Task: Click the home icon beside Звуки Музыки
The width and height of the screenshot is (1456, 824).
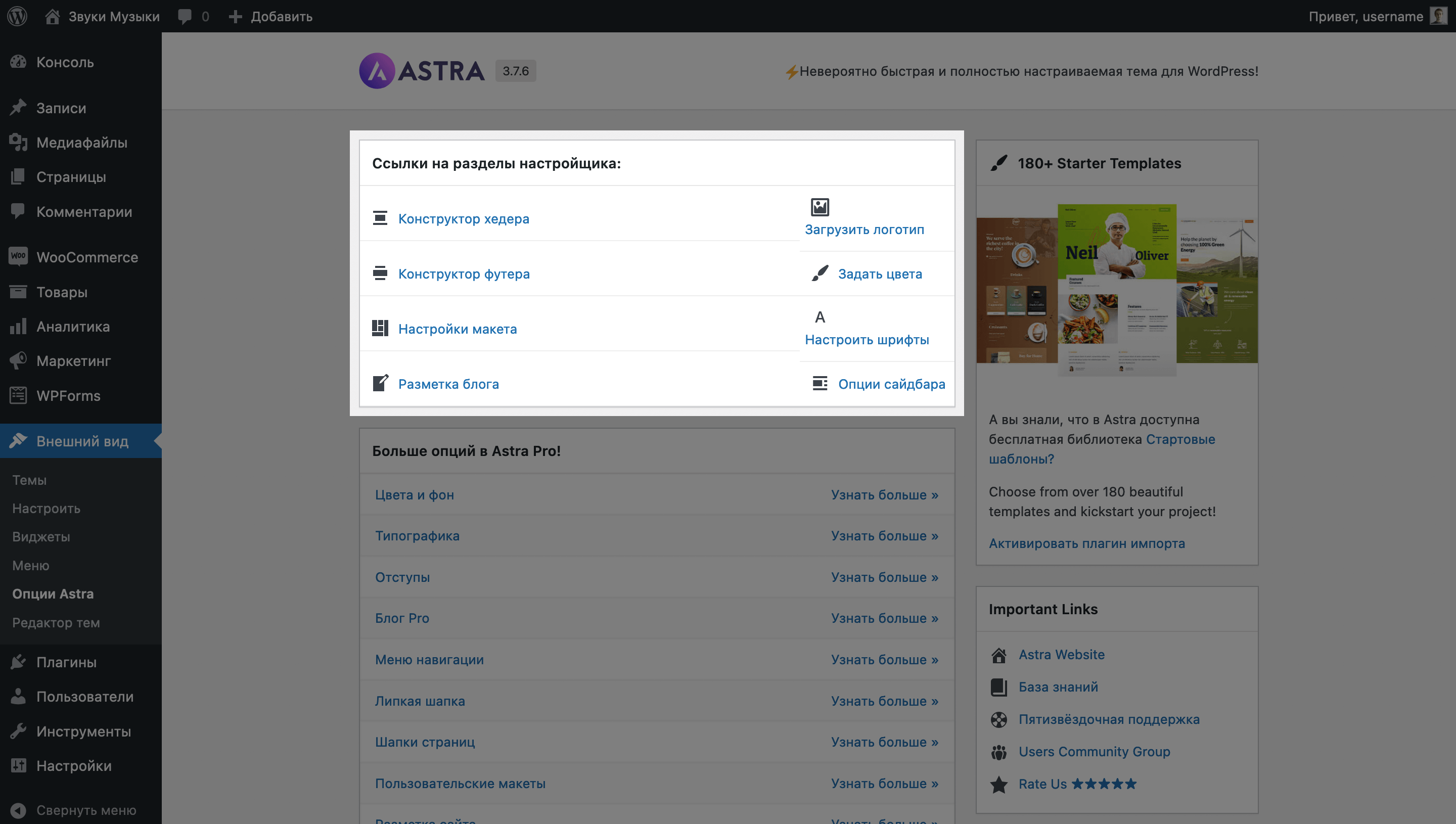Action: point(53,16)
